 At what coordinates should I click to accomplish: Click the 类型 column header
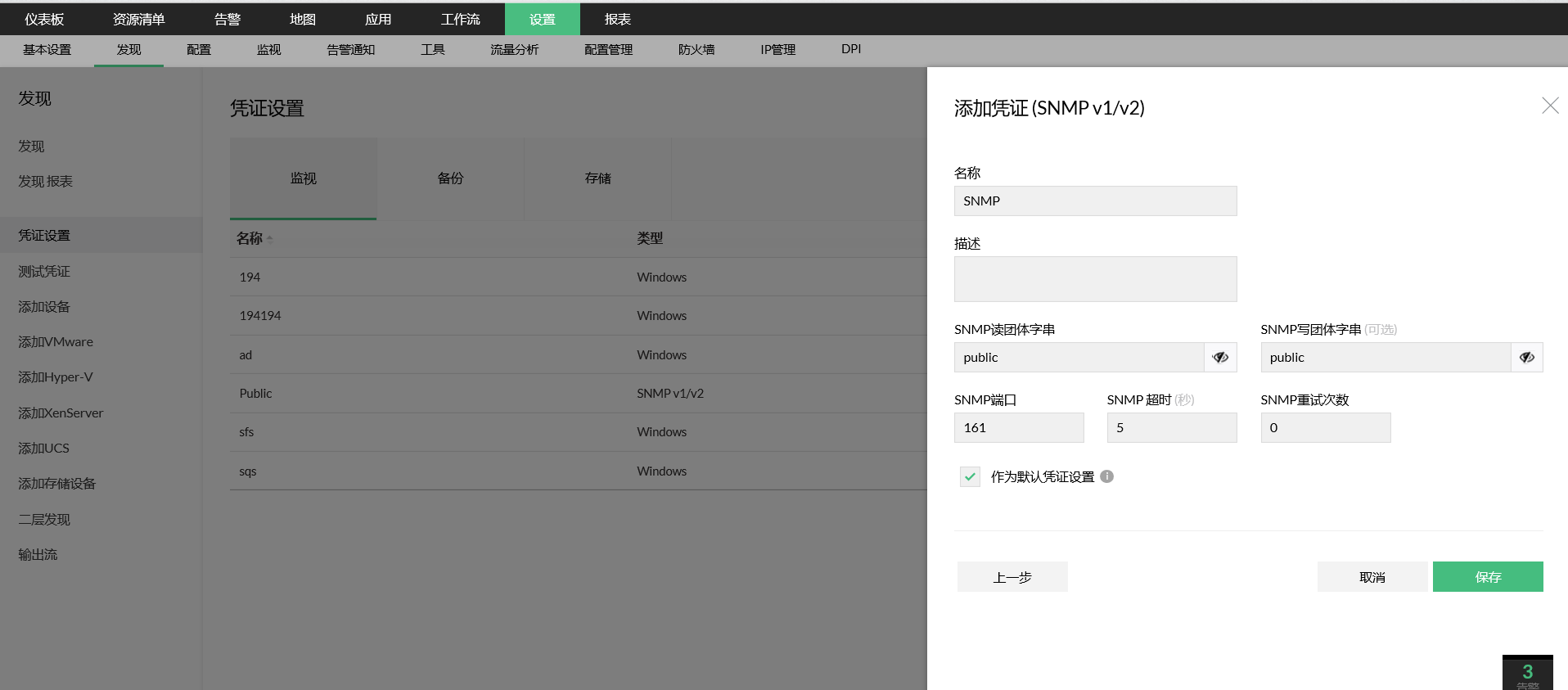pos(650,238)
